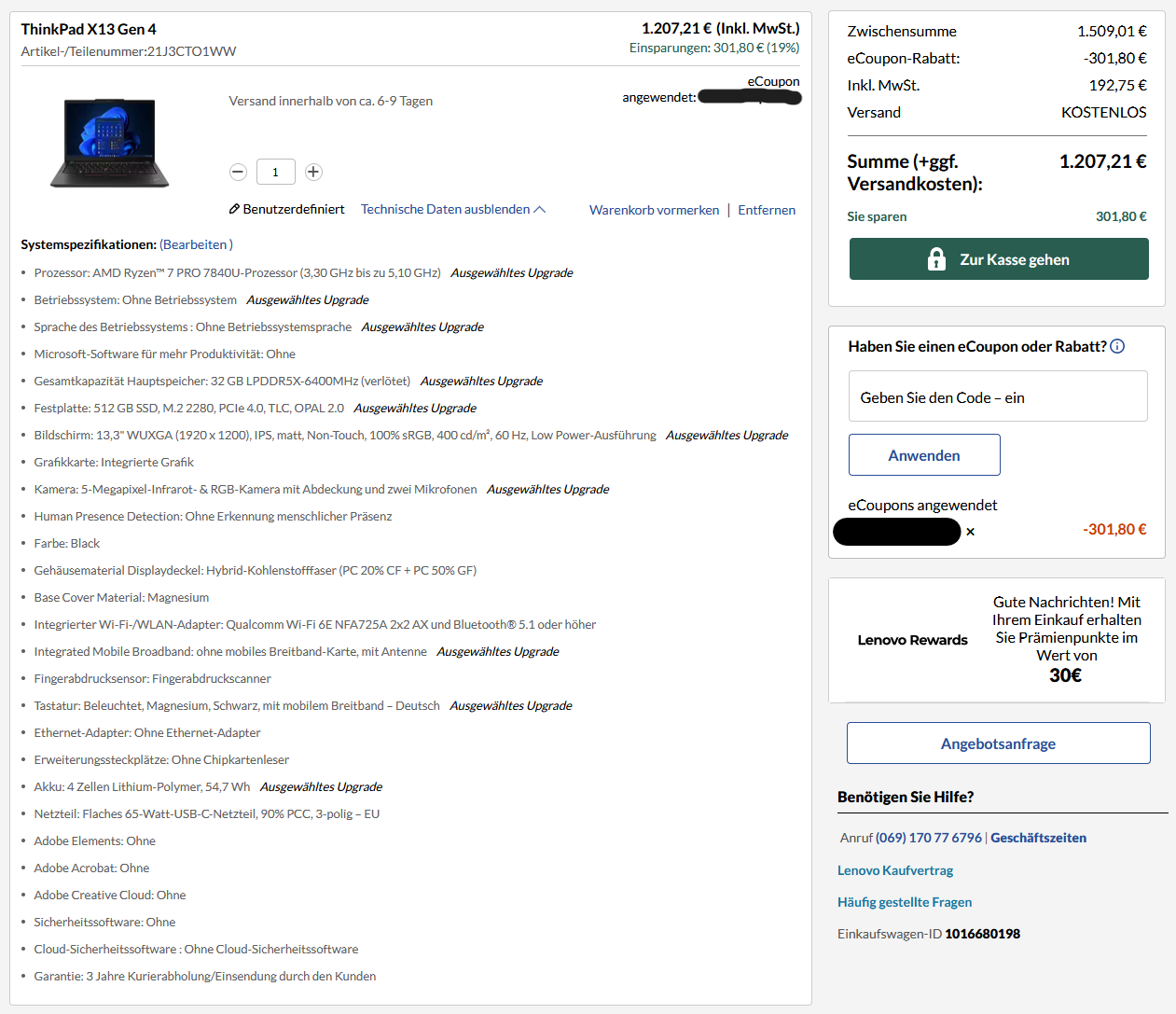Viewport: 1176px width, 1014px height.
Task: Decrease quantity using the minus icon
Action: coord(238,172)
